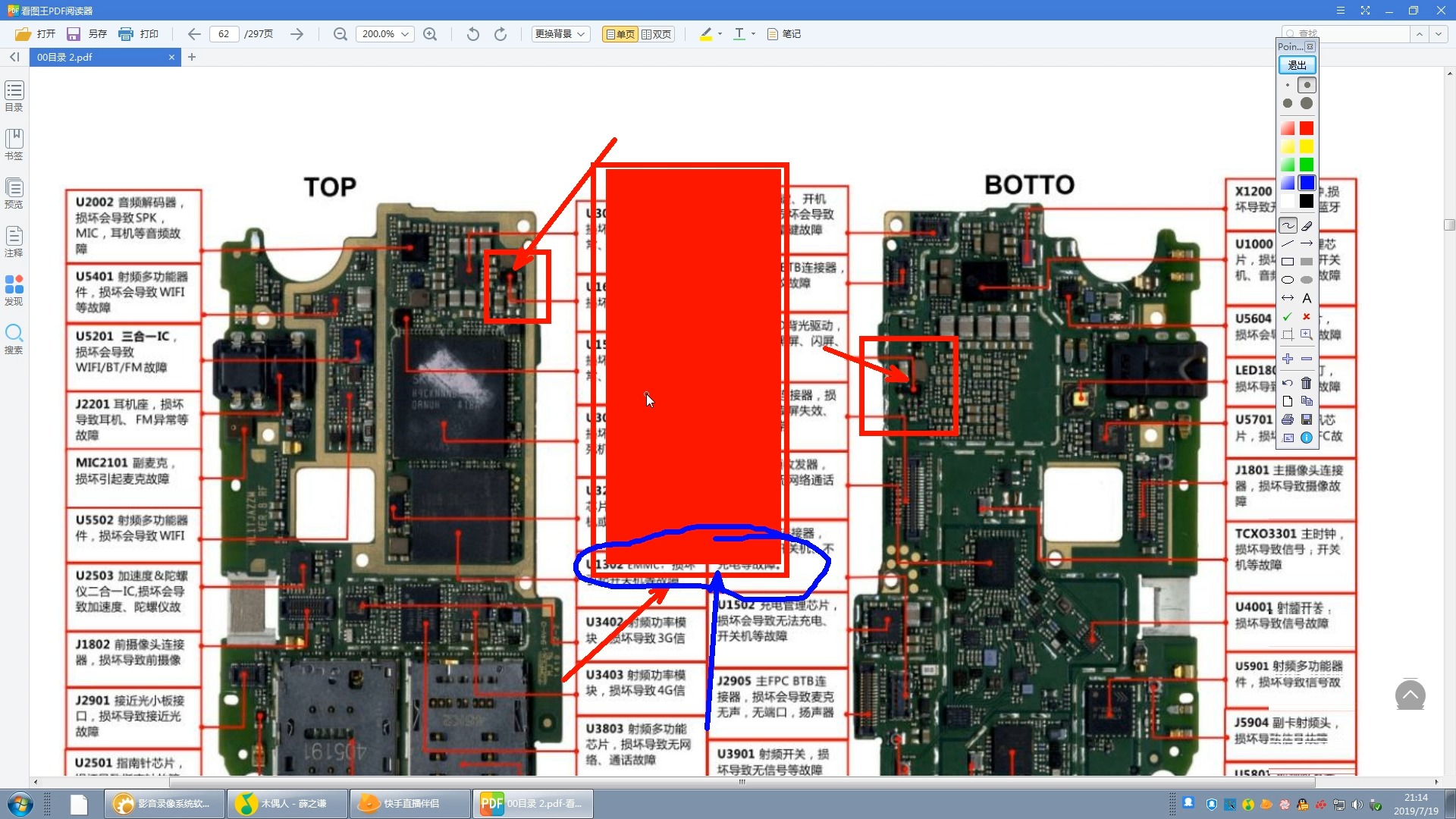This screenshot has width=1456, height=819.
Task: Select the eraser tool in pointer toolbar
Action: coord(1307,225)
